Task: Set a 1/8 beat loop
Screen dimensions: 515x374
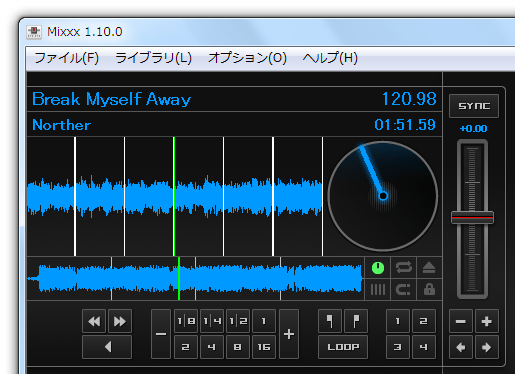Action: 186,321
